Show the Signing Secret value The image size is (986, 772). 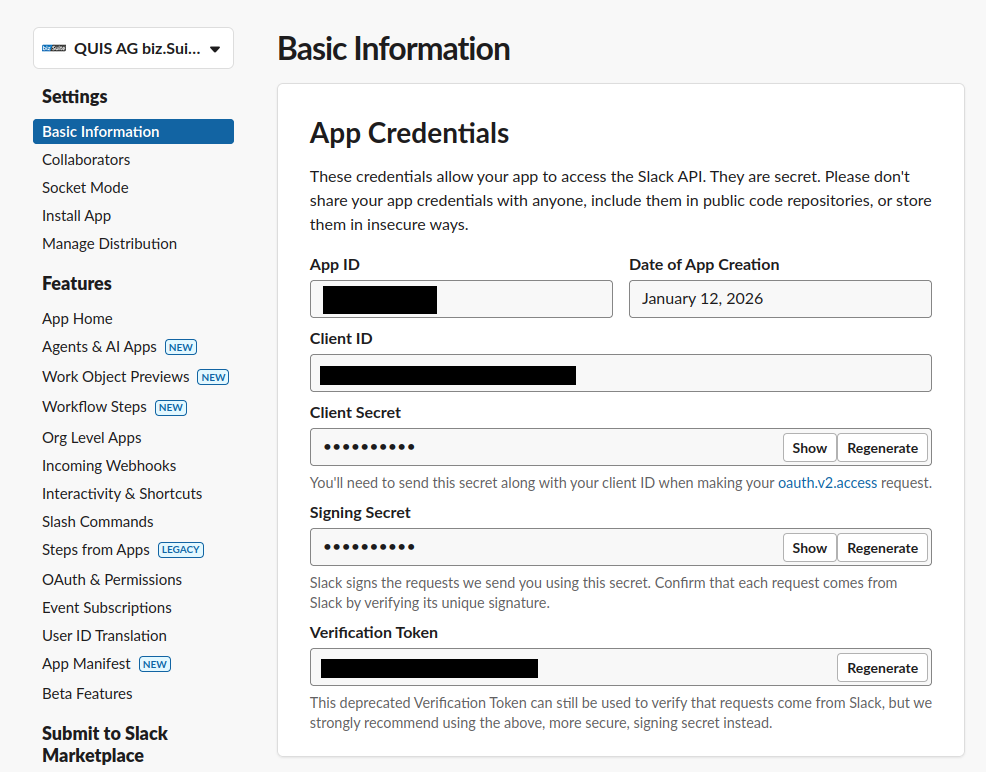[809, 547]
